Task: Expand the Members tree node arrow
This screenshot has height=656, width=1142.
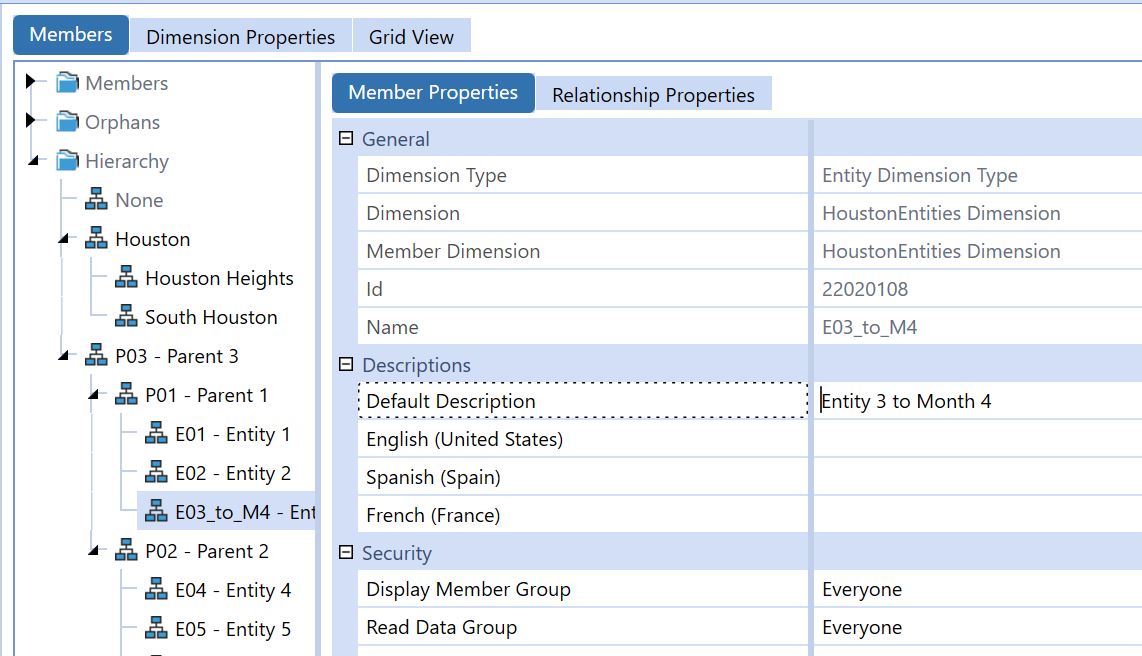Action: (32, 82)
